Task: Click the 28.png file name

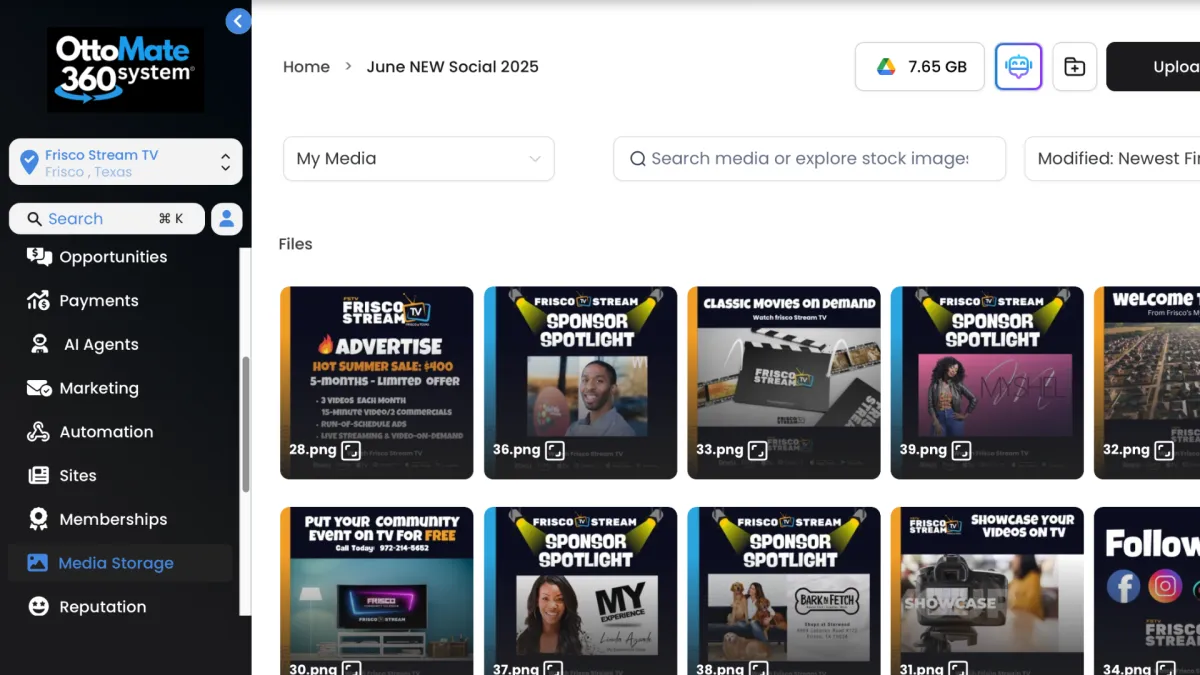Action: [313, 450]
